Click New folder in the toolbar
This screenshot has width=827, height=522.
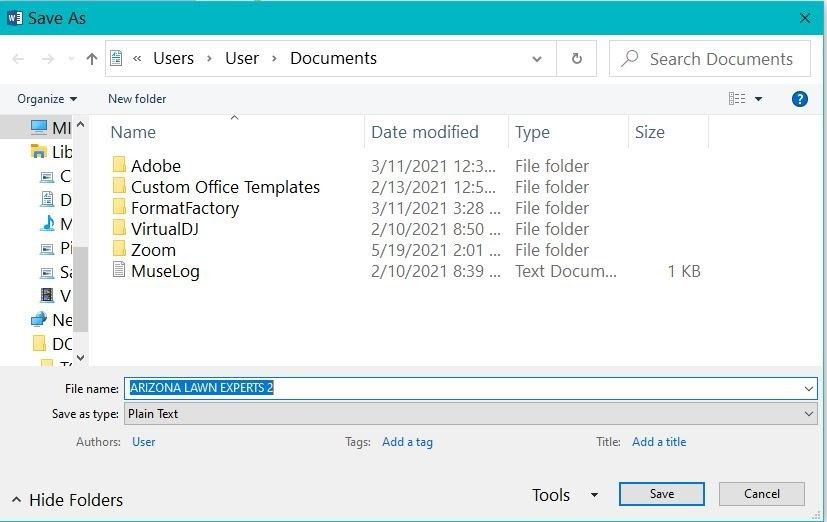pyautogui.click(x=137, y=99)
